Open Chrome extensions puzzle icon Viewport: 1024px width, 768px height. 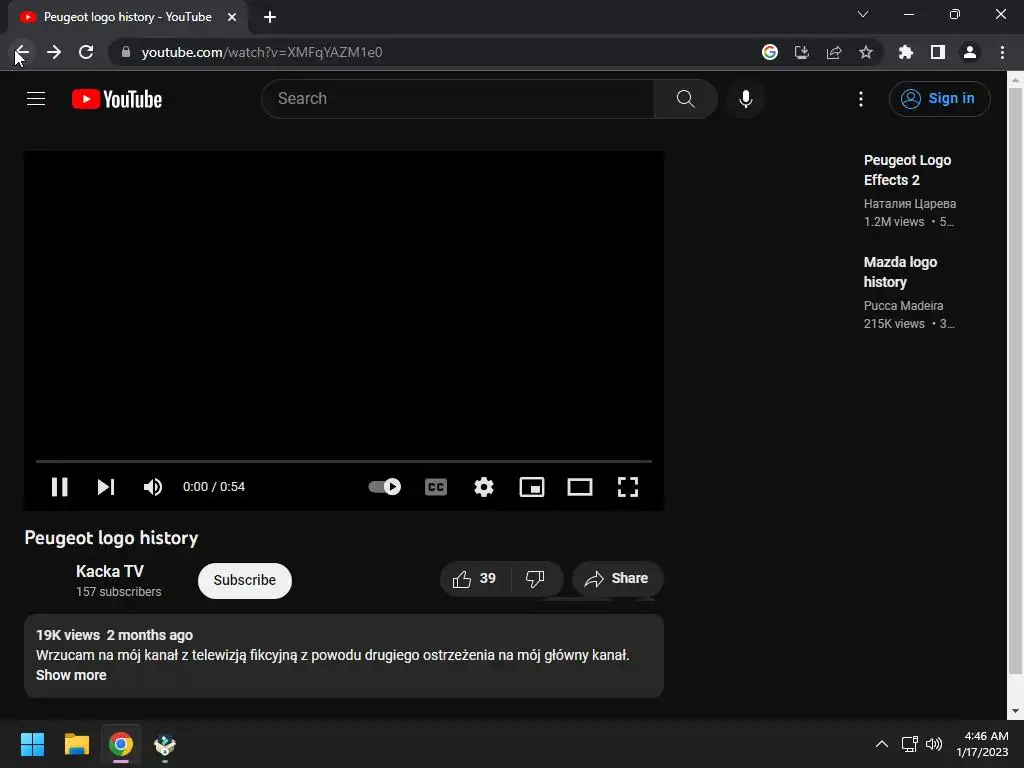905,52
